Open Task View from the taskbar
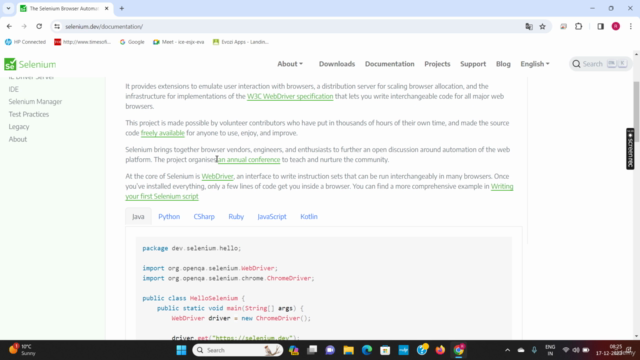 pos(312,350)
